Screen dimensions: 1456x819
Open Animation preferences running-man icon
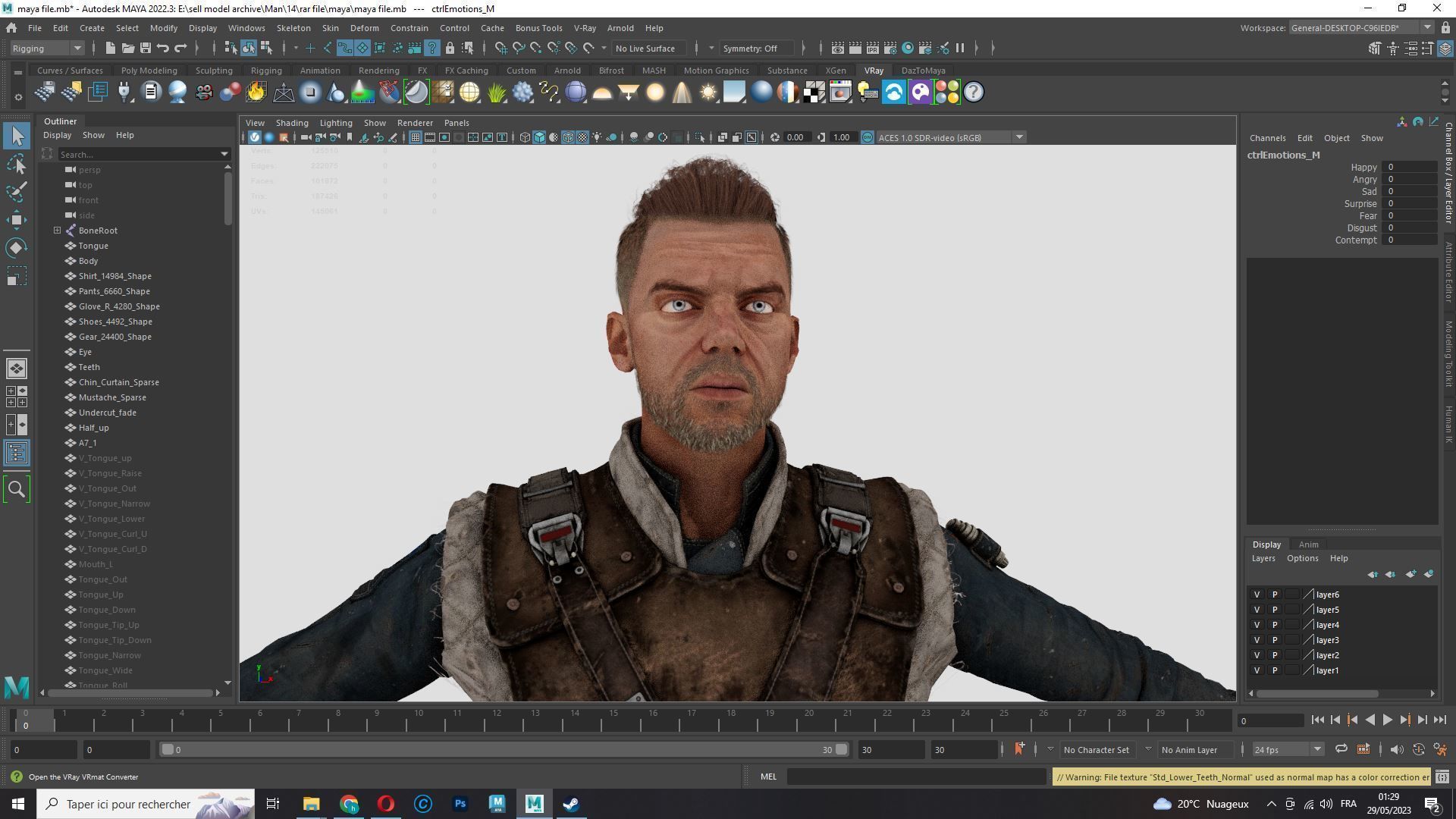click(1440, 750)
